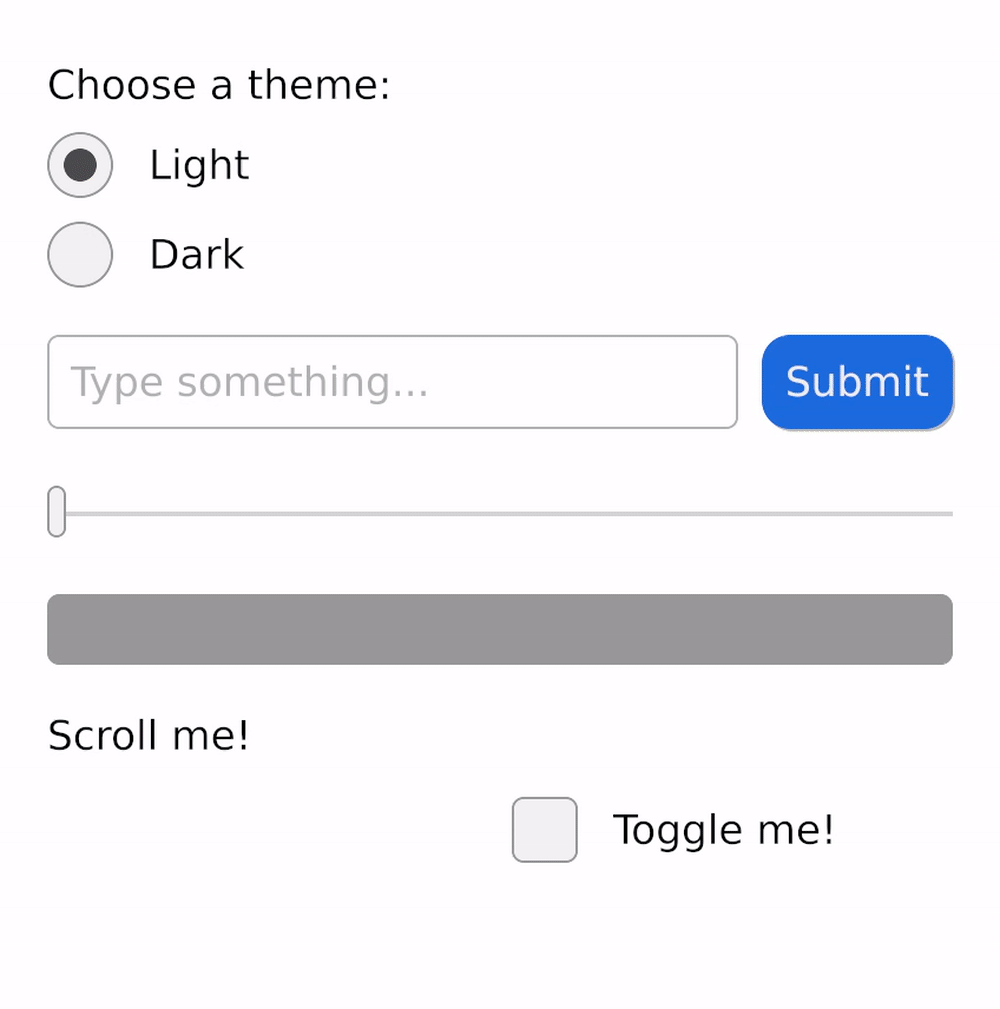Click the 'Choose a theme:' heading
Viewport: 1000px width, 1009px height.
click(219, 85)
